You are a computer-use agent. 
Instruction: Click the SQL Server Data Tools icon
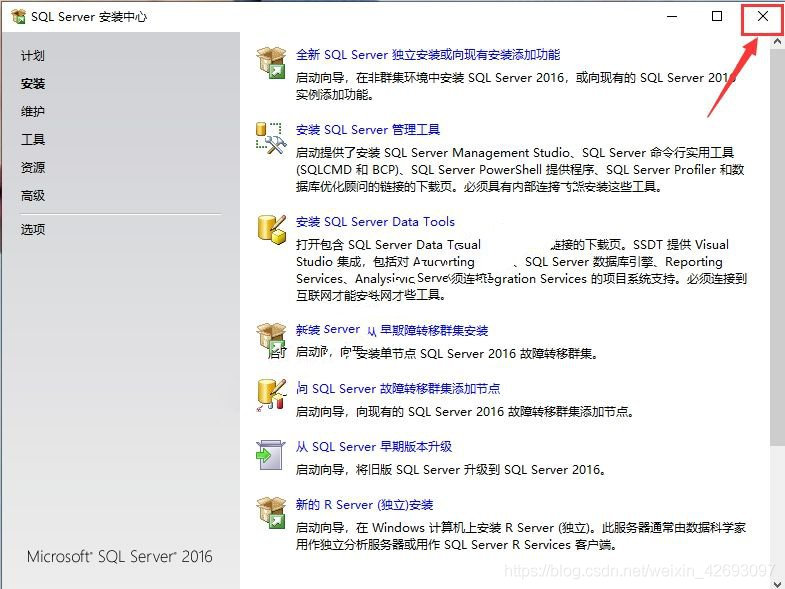point(271,229)
